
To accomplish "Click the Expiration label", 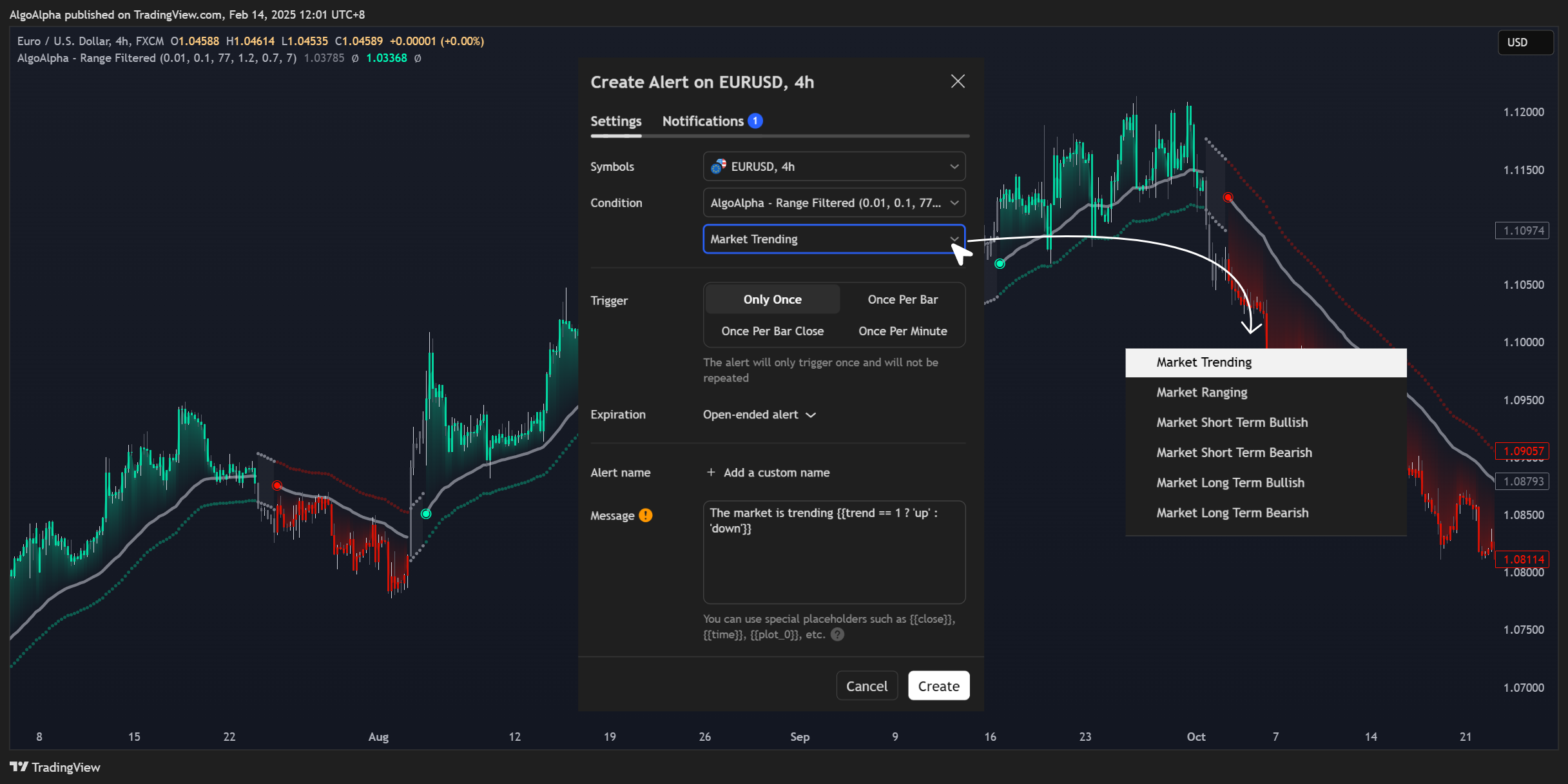I will pos(618,415).
